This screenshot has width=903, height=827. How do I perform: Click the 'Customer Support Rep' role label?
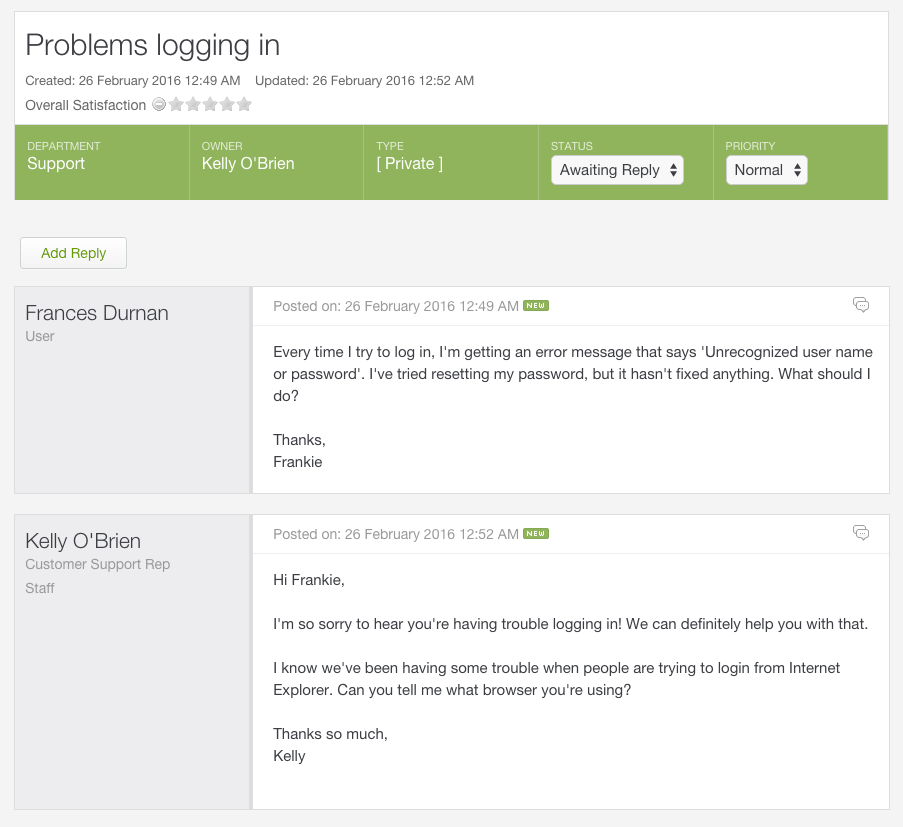(97, 564)
